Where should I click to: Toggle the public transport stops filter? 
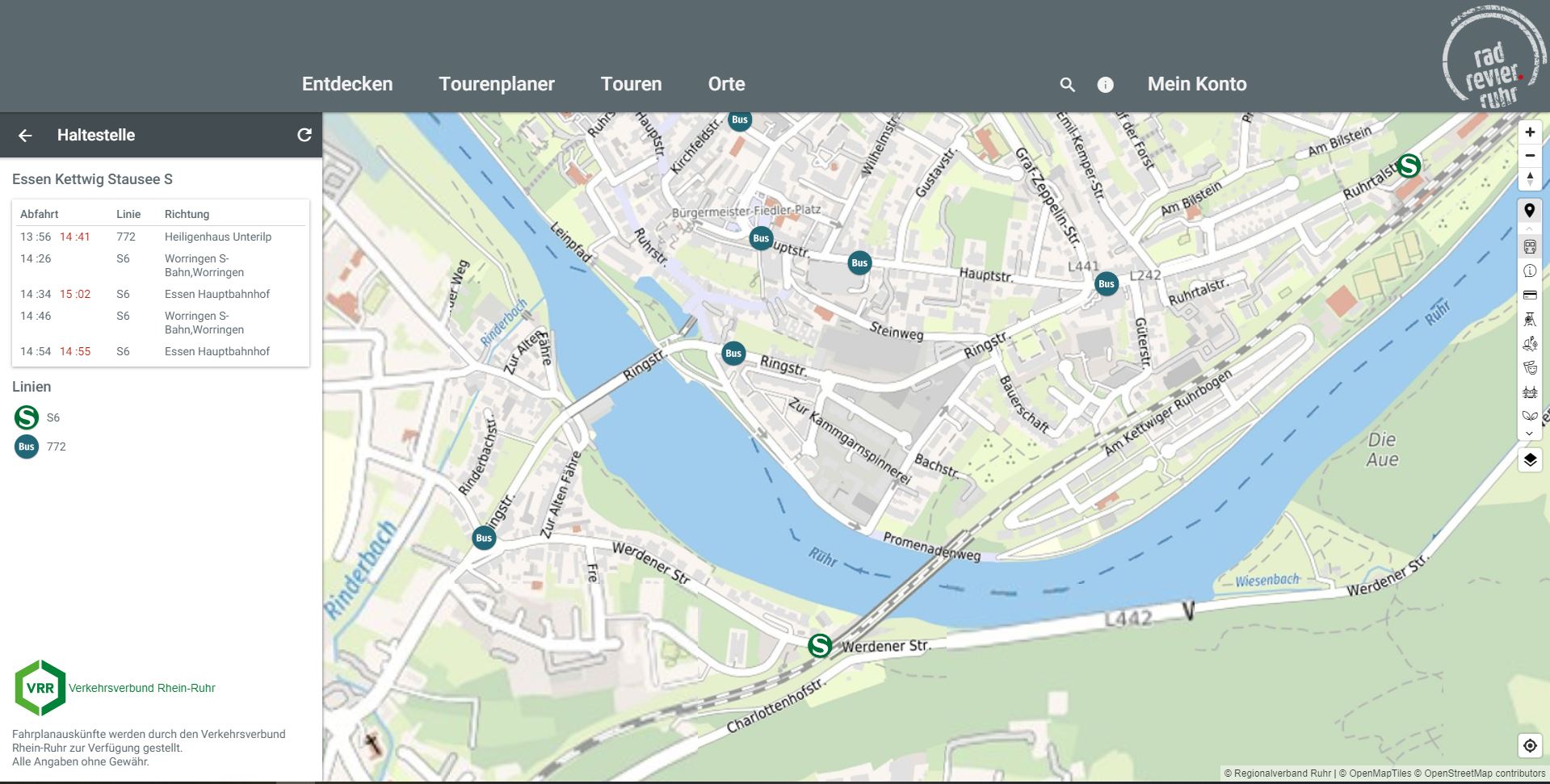[x=1529, y=247]
